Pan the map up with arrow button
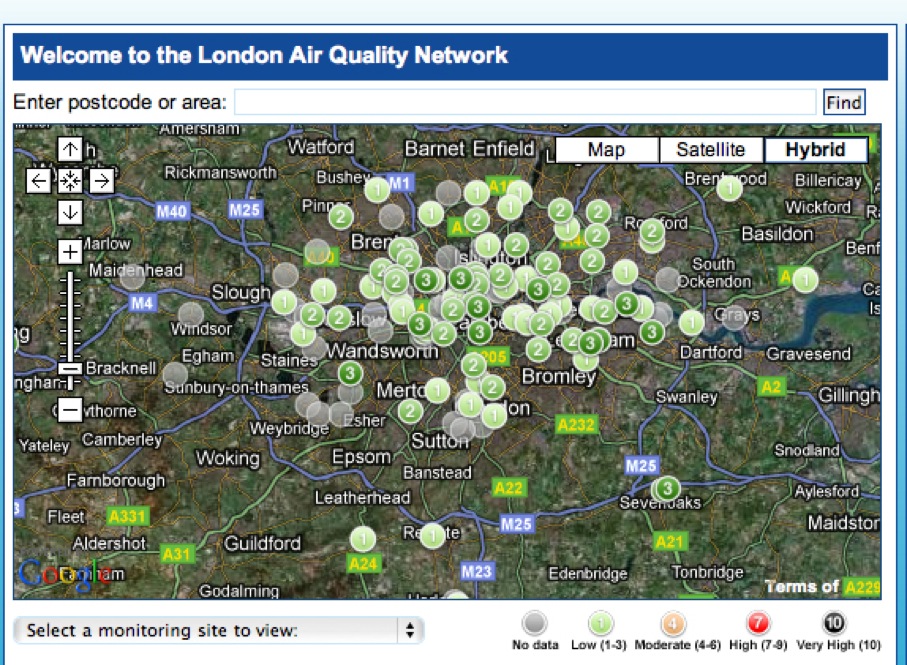 coord(69,150)
